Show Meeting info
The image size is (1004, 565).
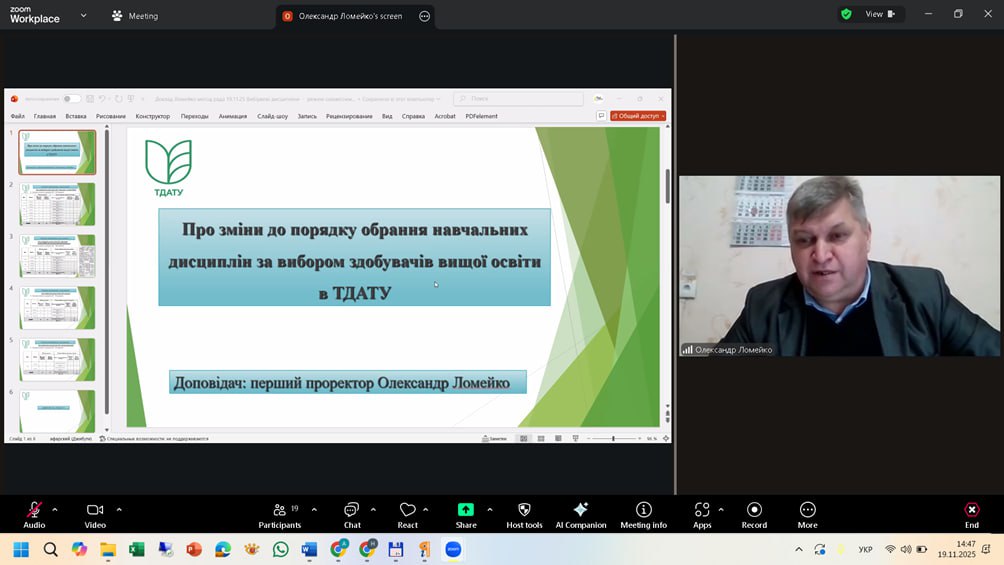click(x=644, y=515)
